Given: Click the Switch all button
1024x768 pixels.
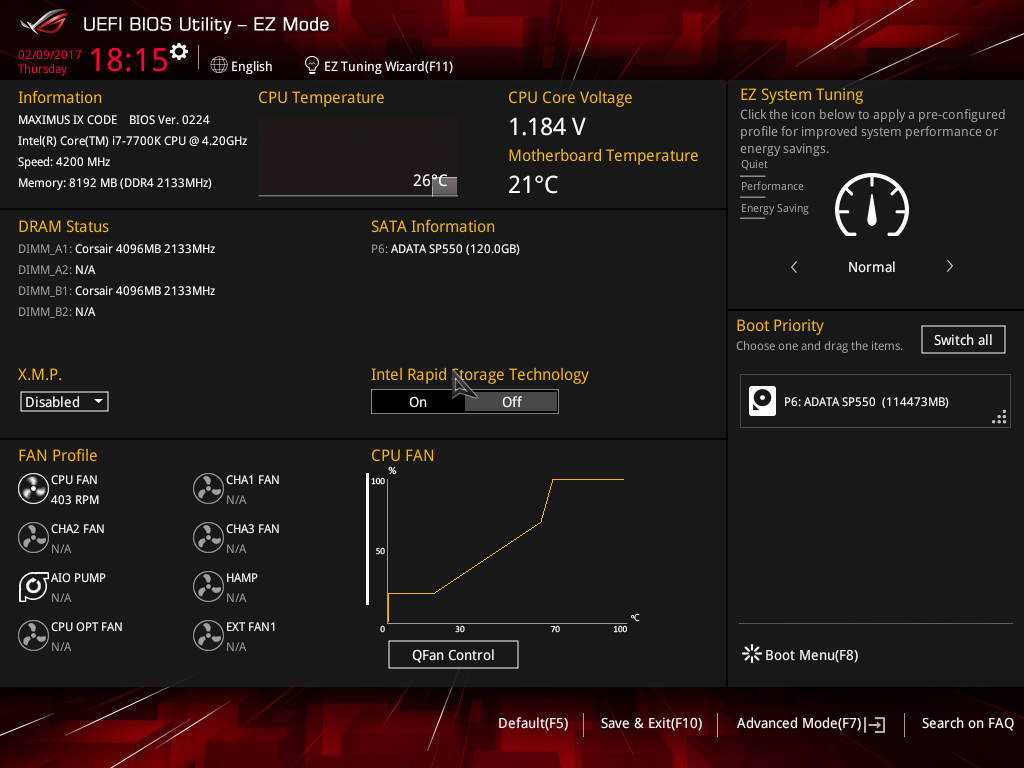Looking at the screenshot, I should tap(962, 340).
